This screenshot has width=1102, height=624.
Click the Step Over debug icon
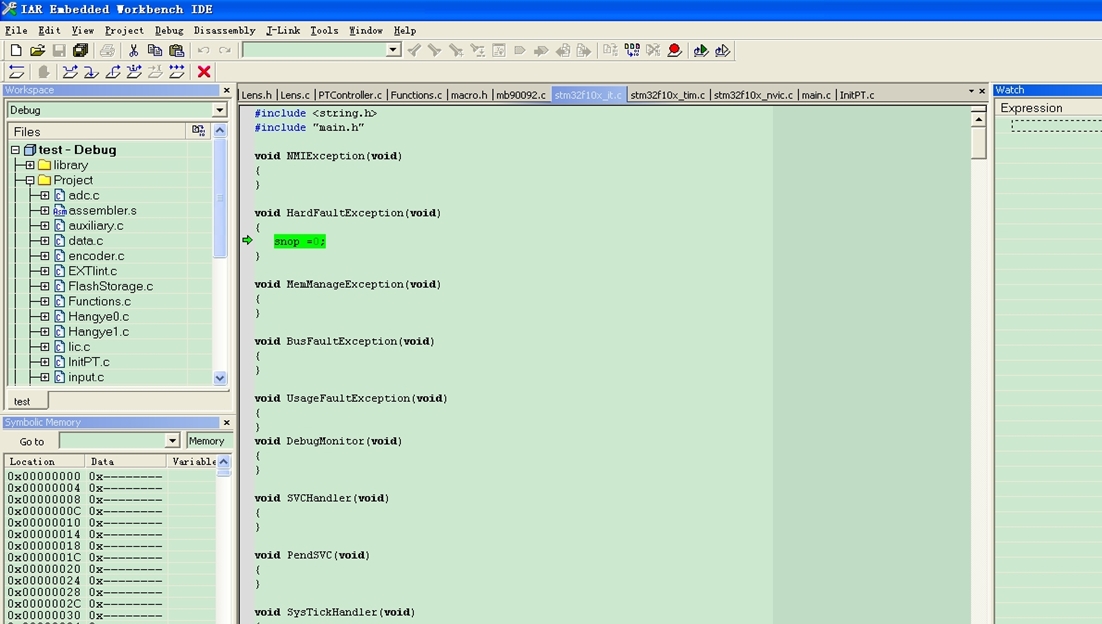pos(70,72)
